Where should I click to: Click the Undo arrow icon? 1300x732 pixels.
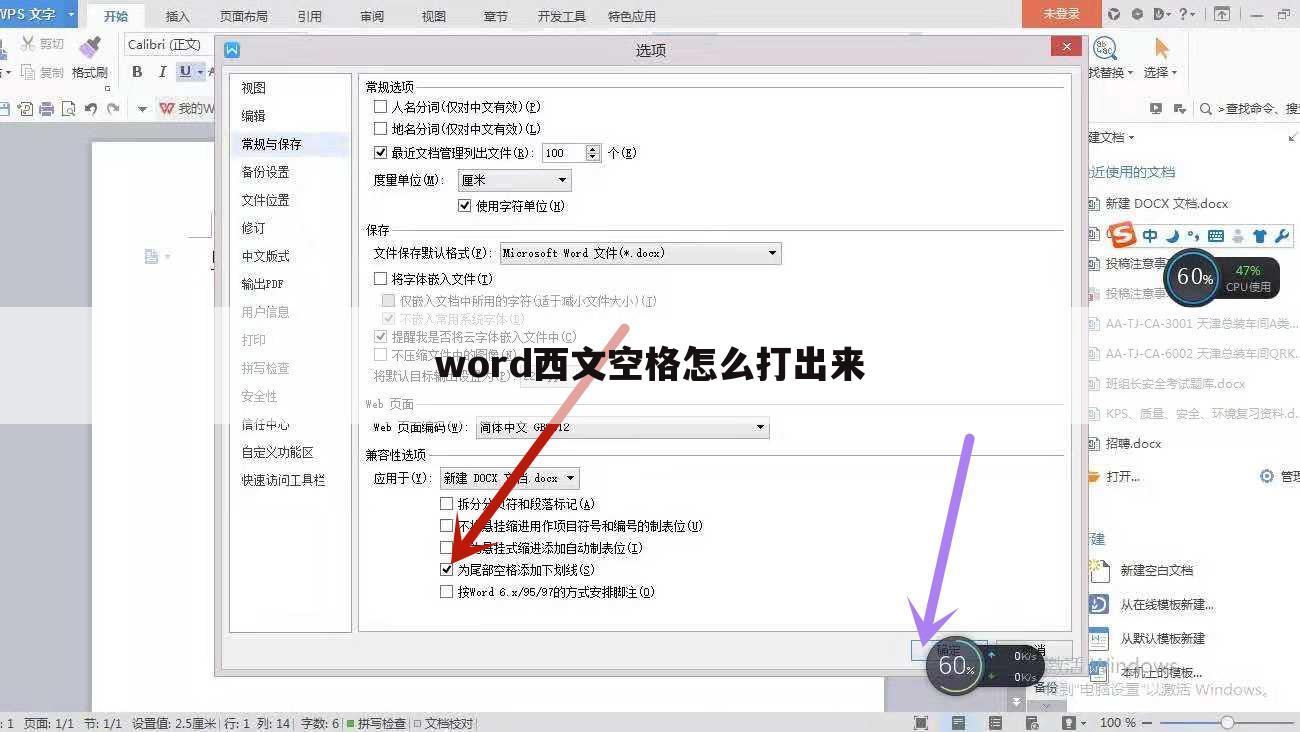(x=91, y=109)
